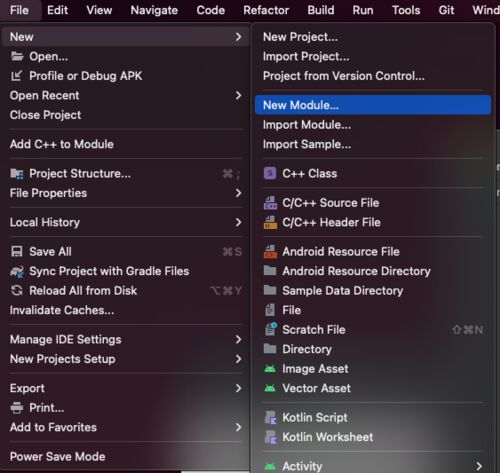Open the Navigate menu

coord(154,10)
